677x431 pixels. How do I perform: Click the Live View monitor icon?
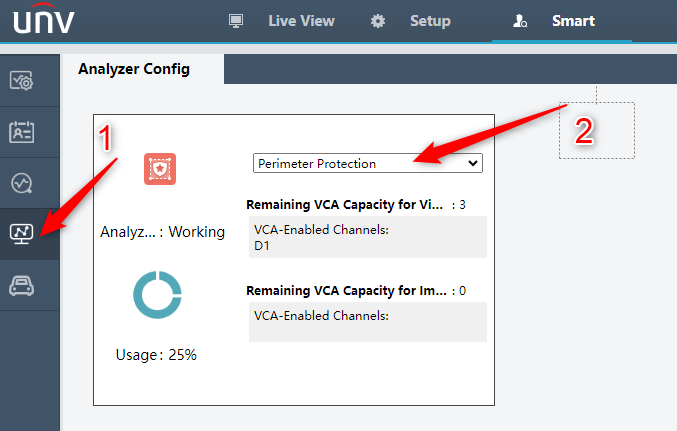pos(236,21)
